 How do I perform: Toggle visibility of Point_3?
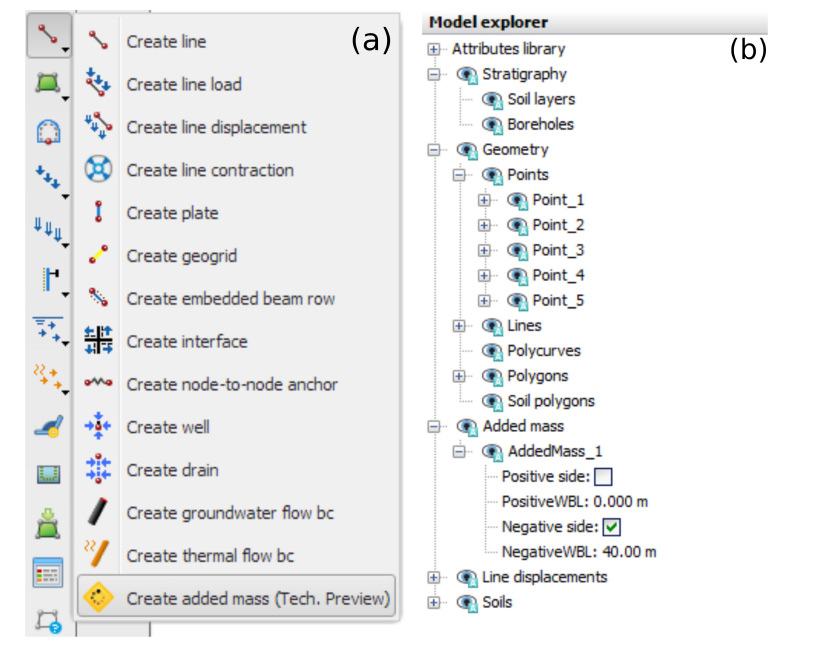[x=517, y=250]
